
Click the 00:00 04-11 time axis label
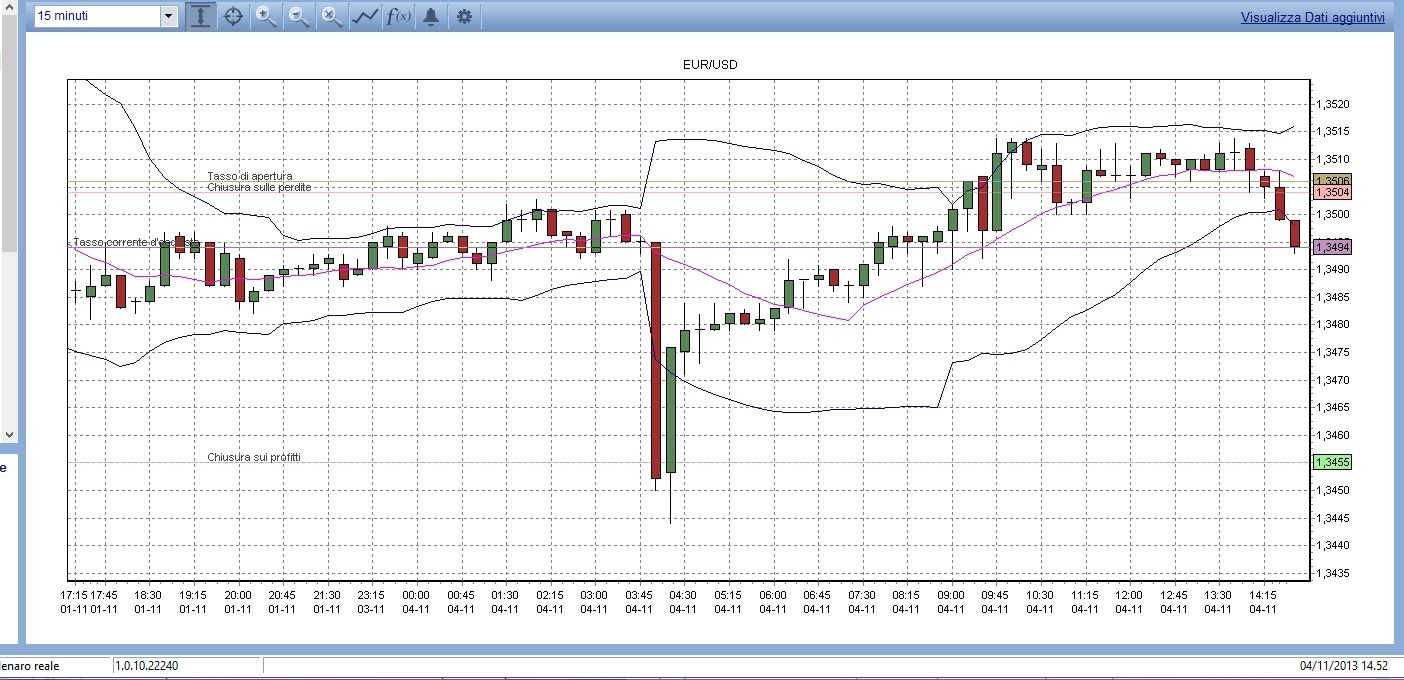[416, 601]
